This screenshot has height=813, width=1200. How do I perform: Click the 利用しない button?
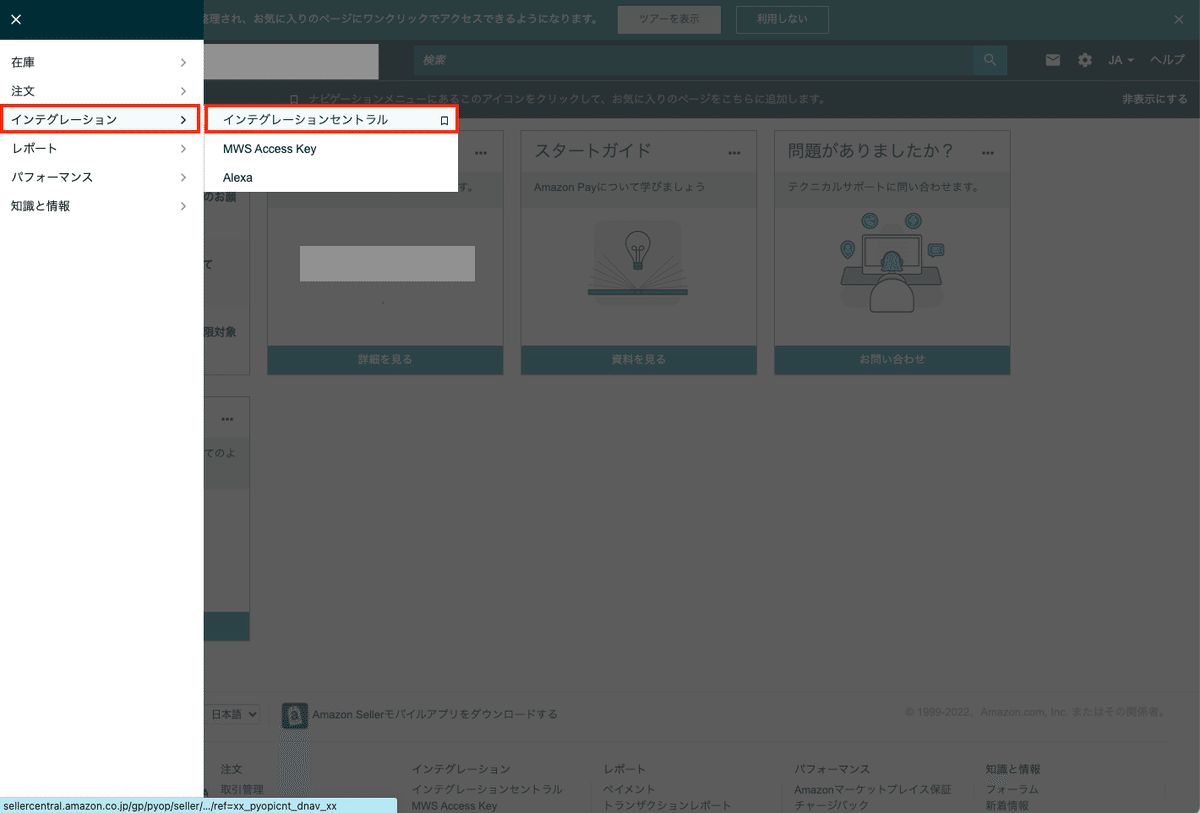coord(782,19)
